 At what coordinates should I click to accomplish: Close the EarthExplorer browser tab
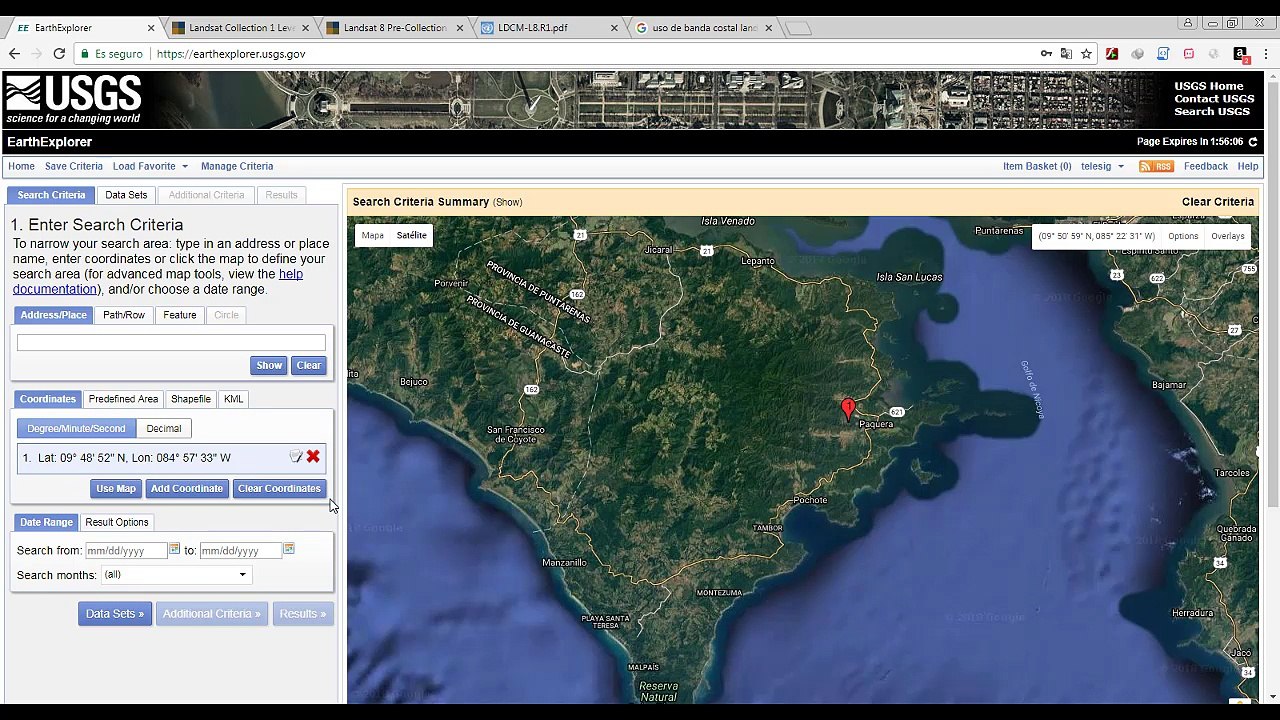[x=152, y=28]
